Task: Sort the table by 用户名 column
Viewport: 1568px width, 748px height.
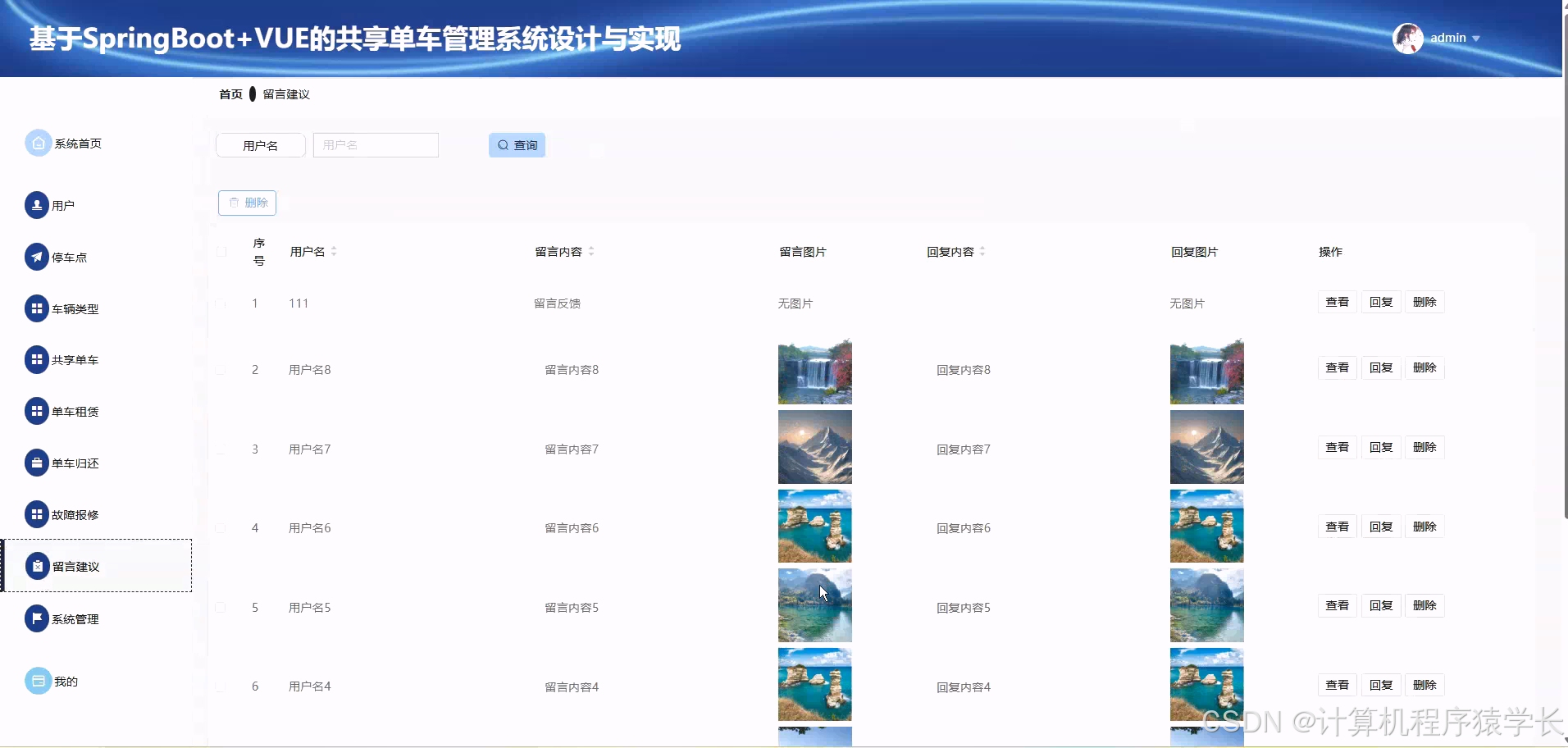Action: [x=335, y=251]
